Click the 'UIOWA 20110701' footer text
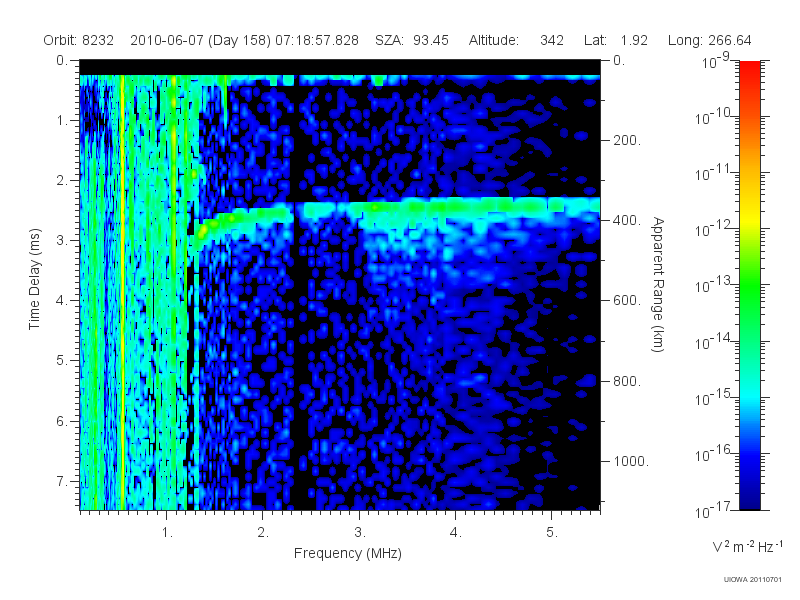The width and height of the screenshot is (800, 600). (x=753, y=580)
